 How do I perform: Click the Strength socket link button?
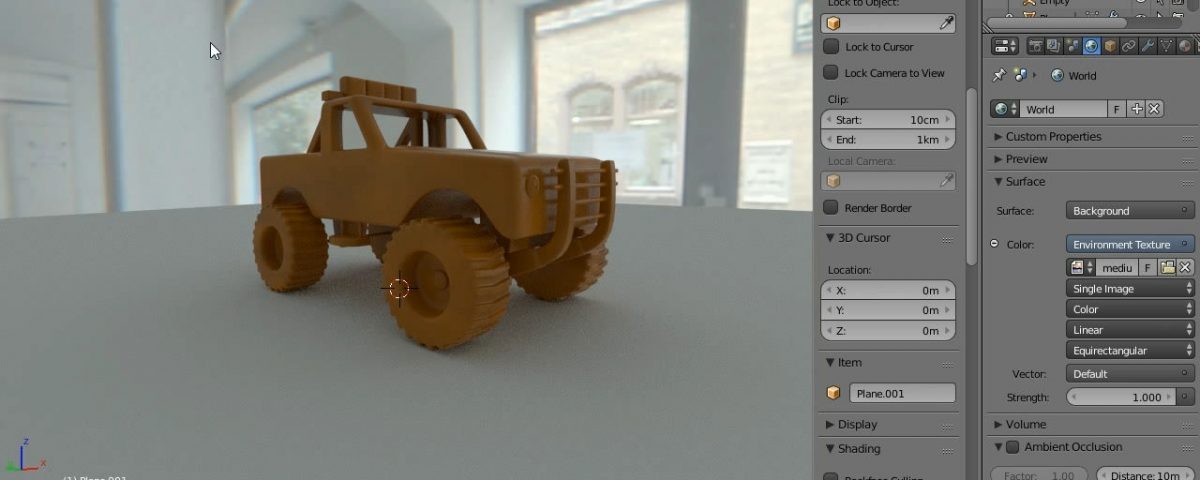1185,397
